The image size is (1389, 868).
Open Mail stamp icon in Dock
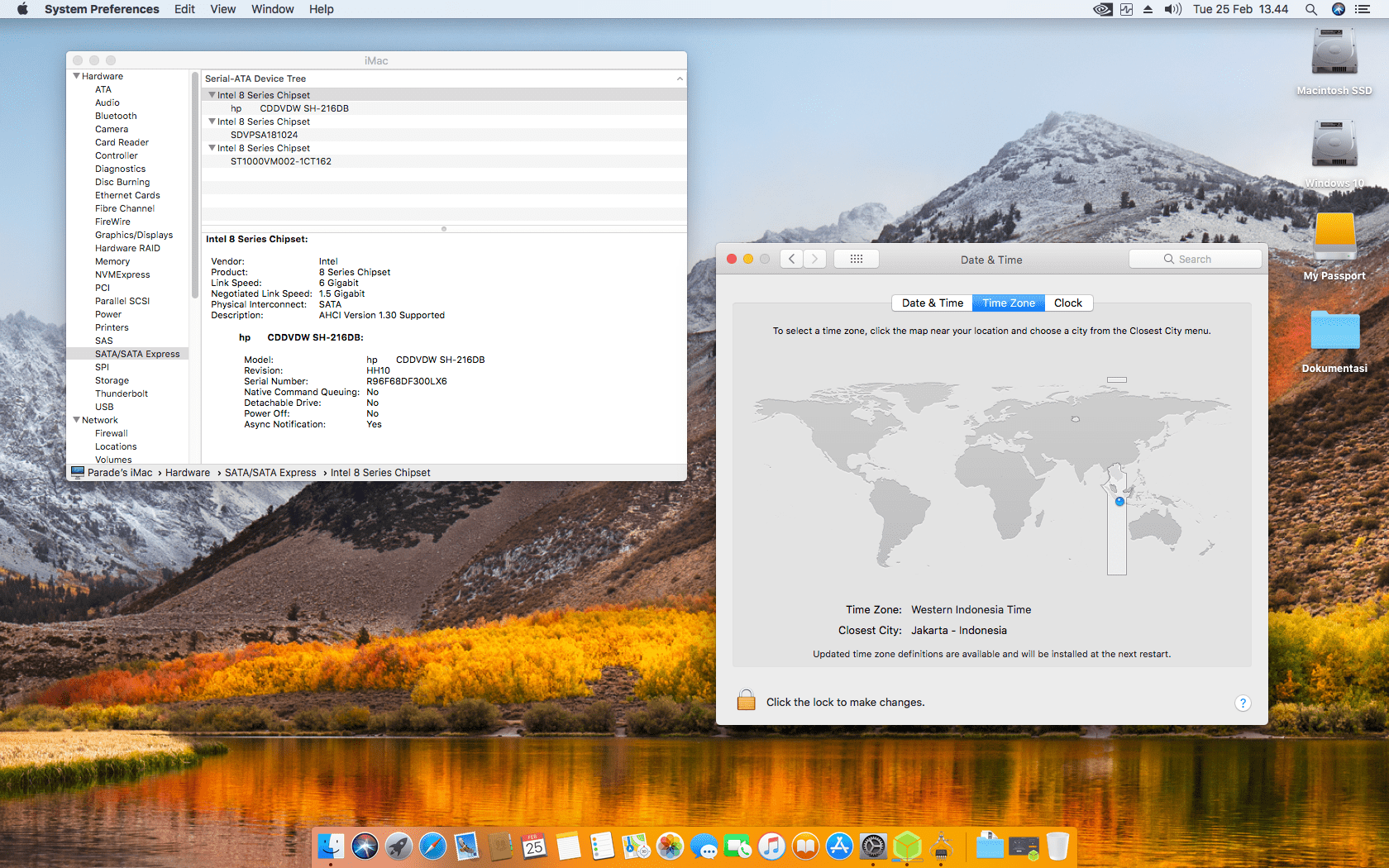pyautogui.click(x=466, y=846)
